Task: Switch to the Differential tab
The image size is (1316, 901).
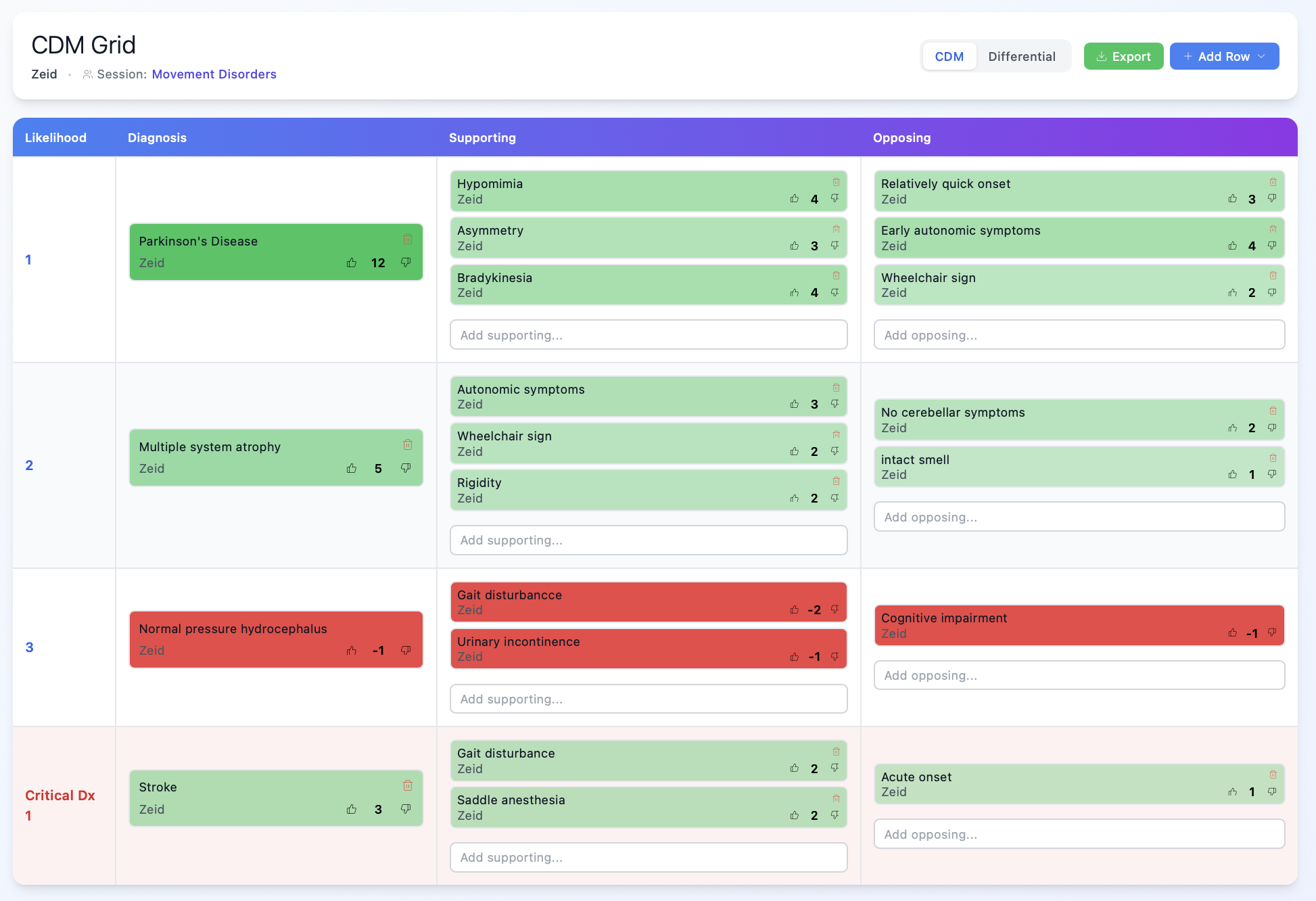Action: click(x=1022, y=56)
